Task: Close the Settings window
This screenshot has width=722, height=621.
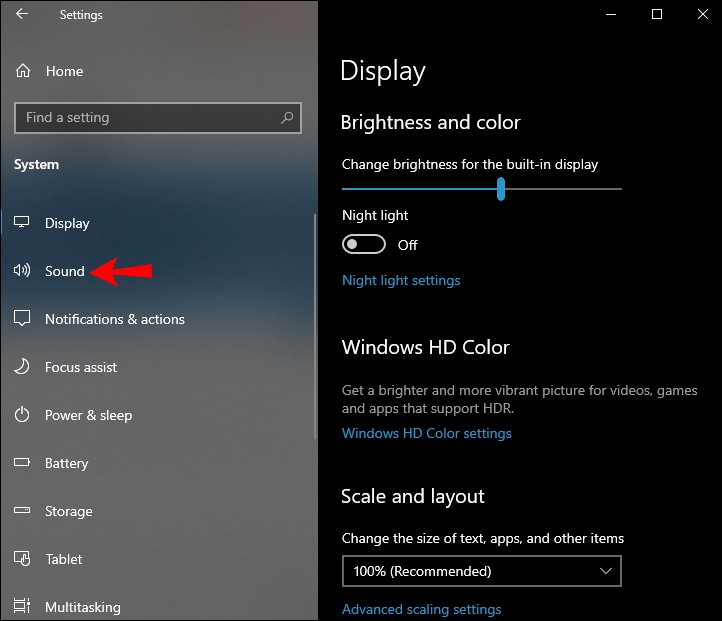Action: [x=703, y=14]
